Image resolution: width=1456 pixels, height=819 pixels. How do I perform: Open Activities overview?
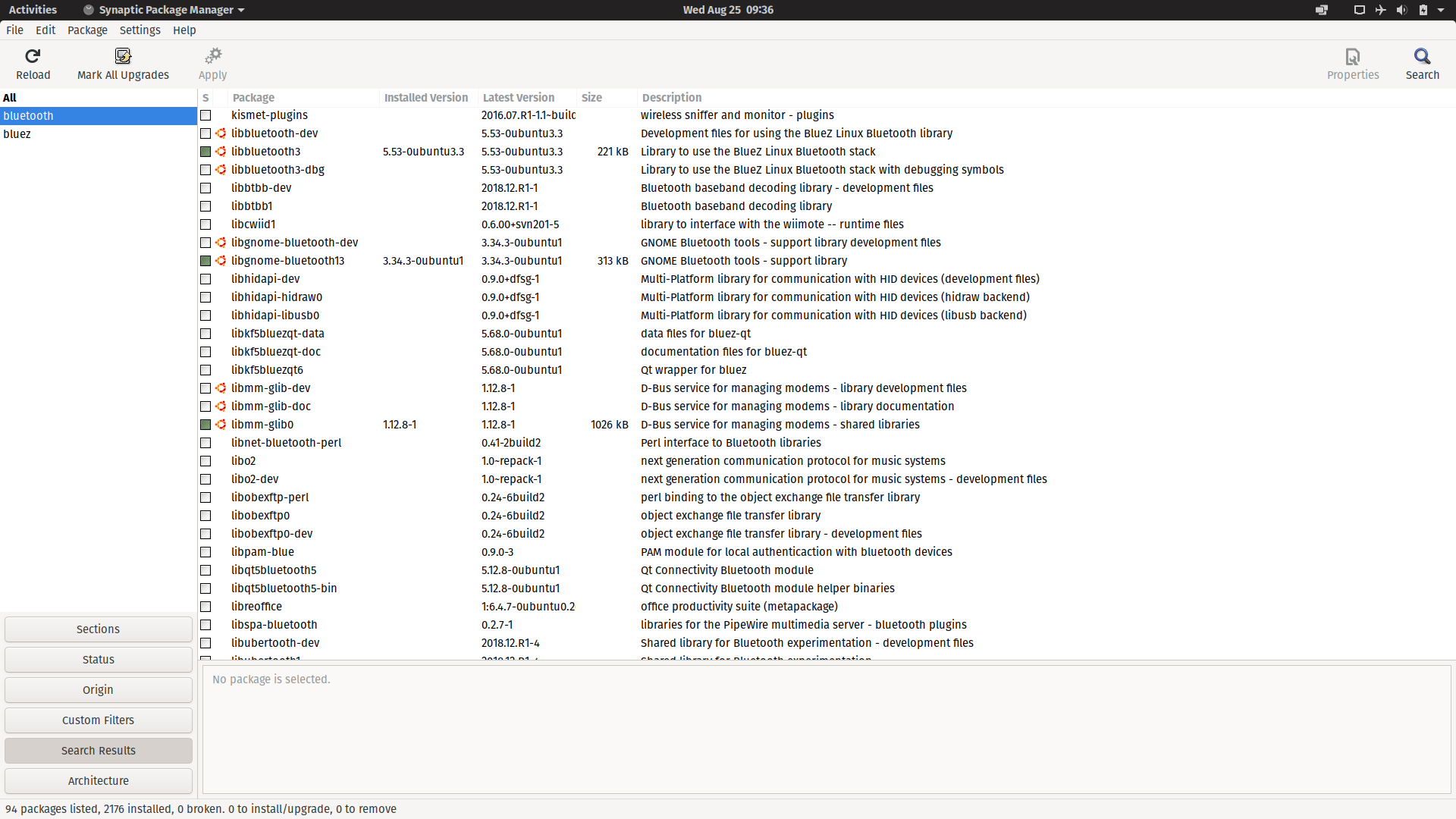coord(33,10)
